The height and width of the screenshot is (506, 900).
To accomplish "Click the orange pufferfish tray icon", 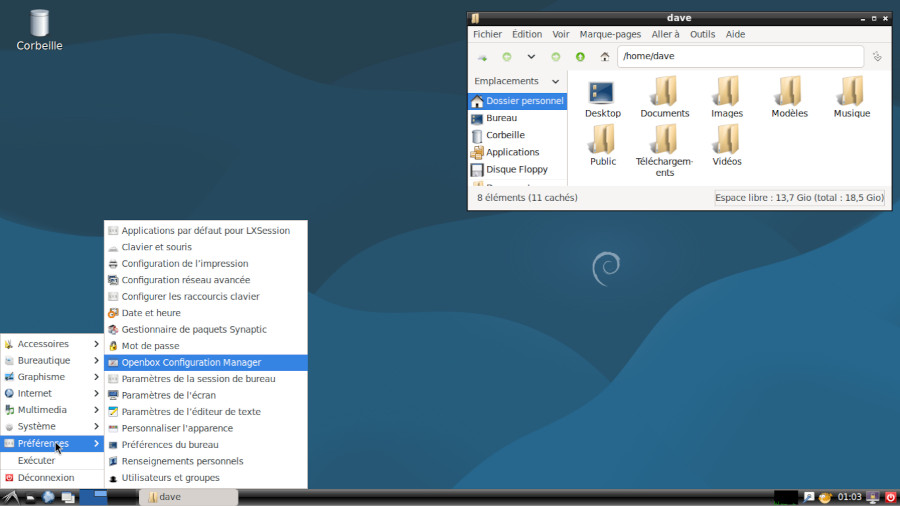I will [825, 497].
